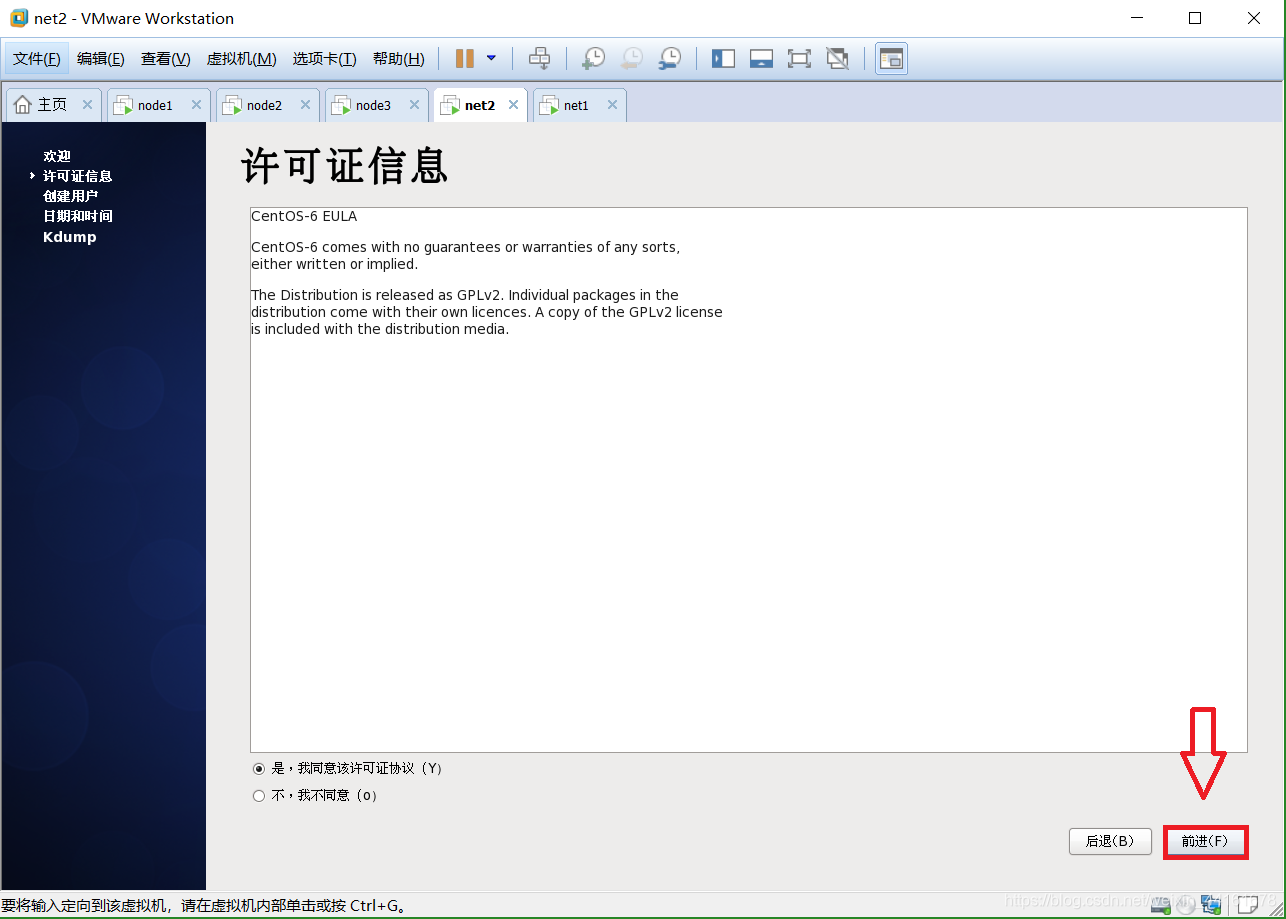
Task: Open the 文件(F) menu
Action: click(37, 59)
